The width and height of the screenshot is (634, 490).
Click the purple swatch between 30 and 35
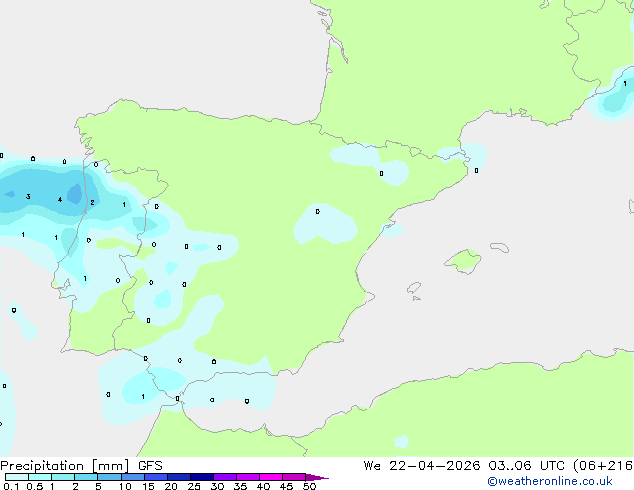(224, 477)
